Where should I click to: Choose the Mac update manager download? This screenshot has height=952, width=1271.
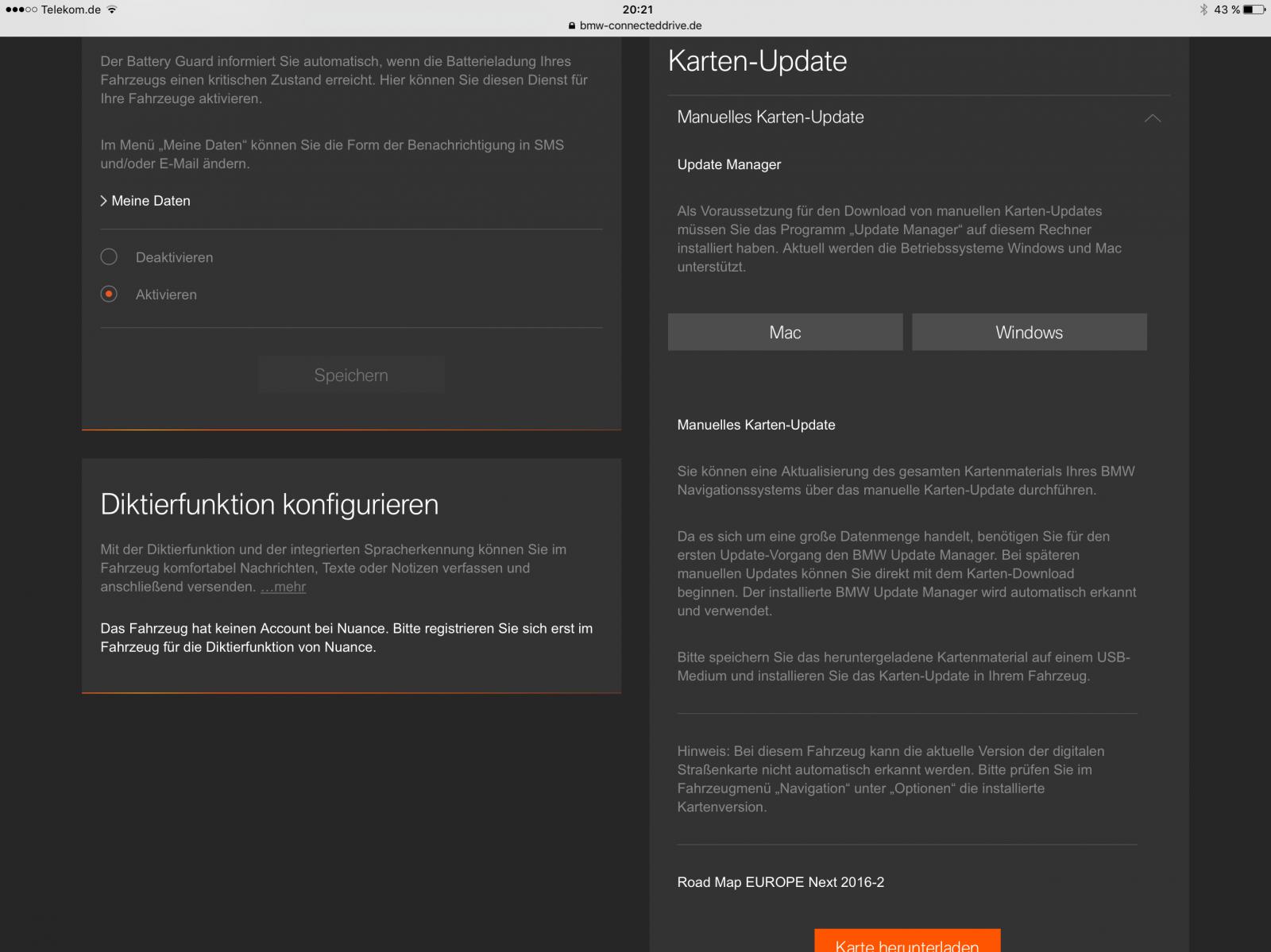(785, 332)
